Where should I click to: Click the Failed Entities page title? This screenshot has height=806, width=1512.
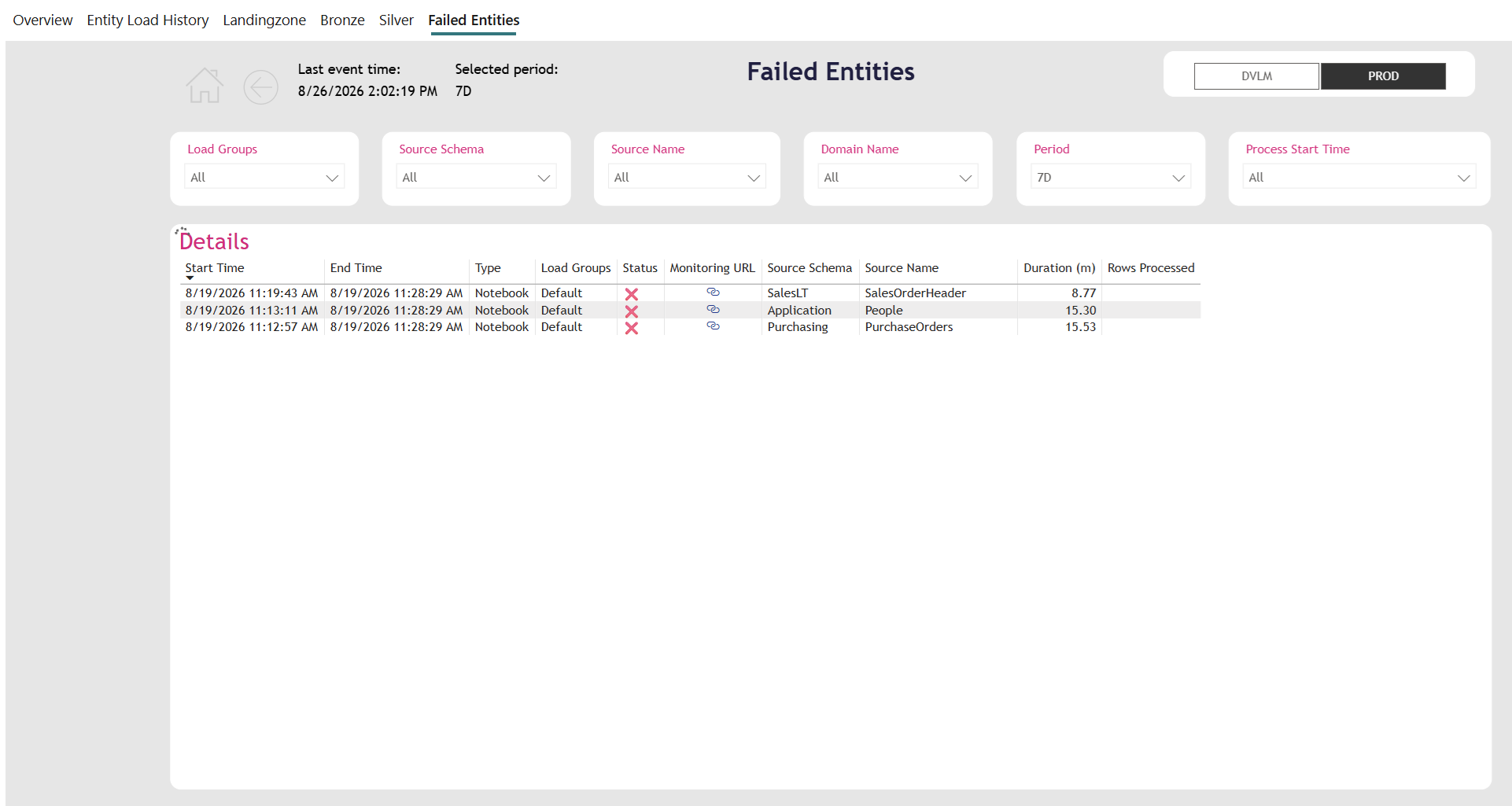point(831,72)
